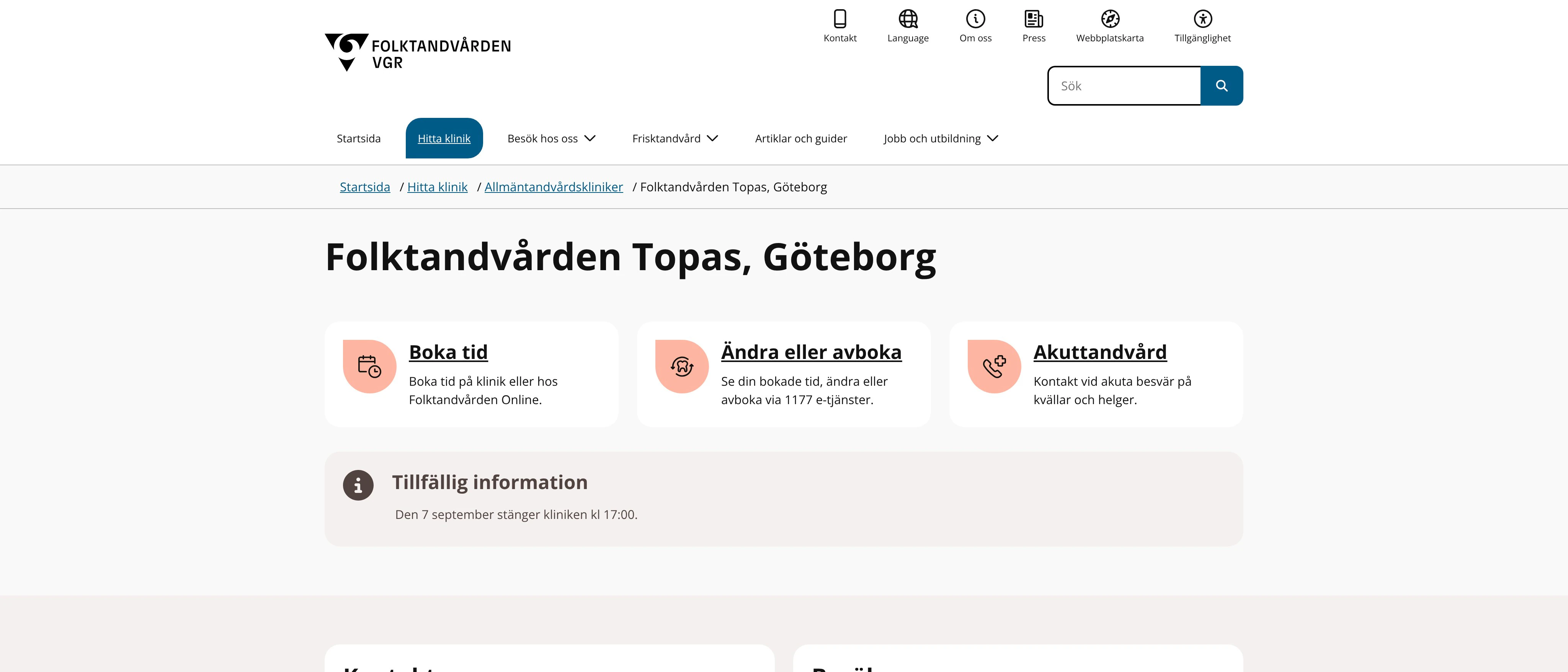This screenshot has width=1568, height=672.
Task: Click description 'Kontakt vid akuta besvär på'
Action: (1112, 382)
